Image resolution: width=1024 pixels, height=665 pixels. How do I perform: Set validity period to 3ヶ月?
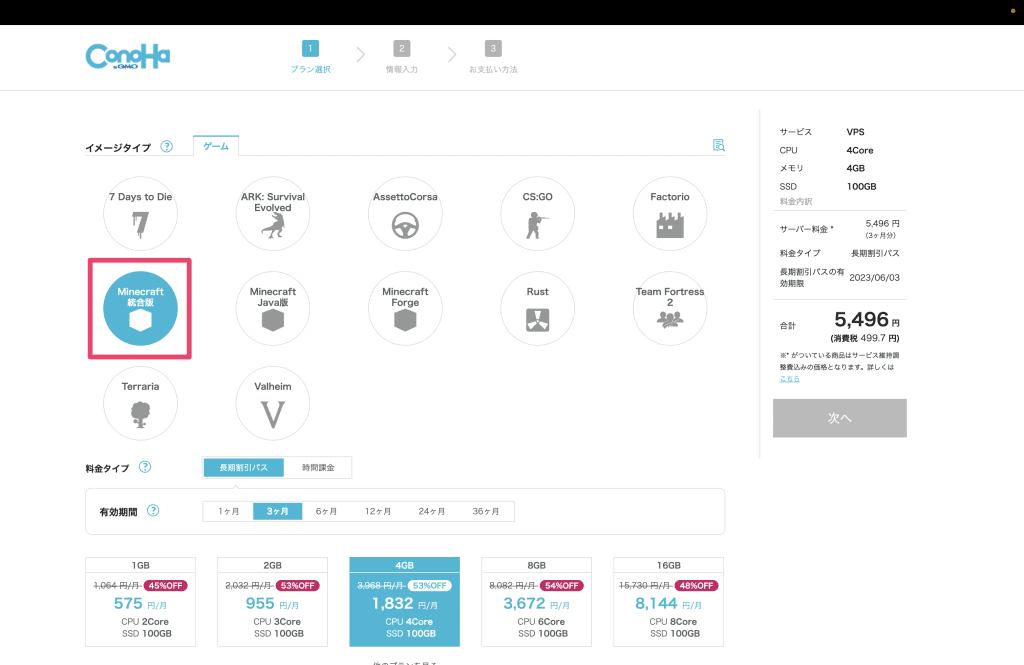[278, 511]
